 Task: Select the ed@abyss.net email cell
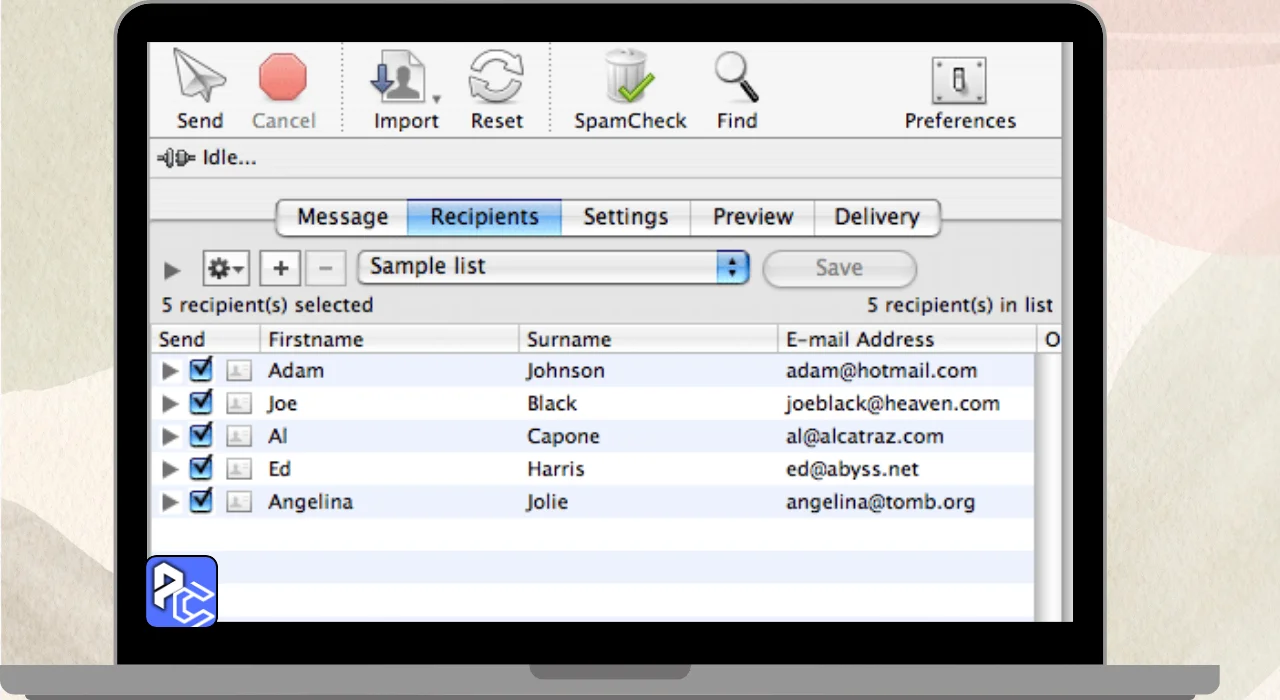click(852, 469)
